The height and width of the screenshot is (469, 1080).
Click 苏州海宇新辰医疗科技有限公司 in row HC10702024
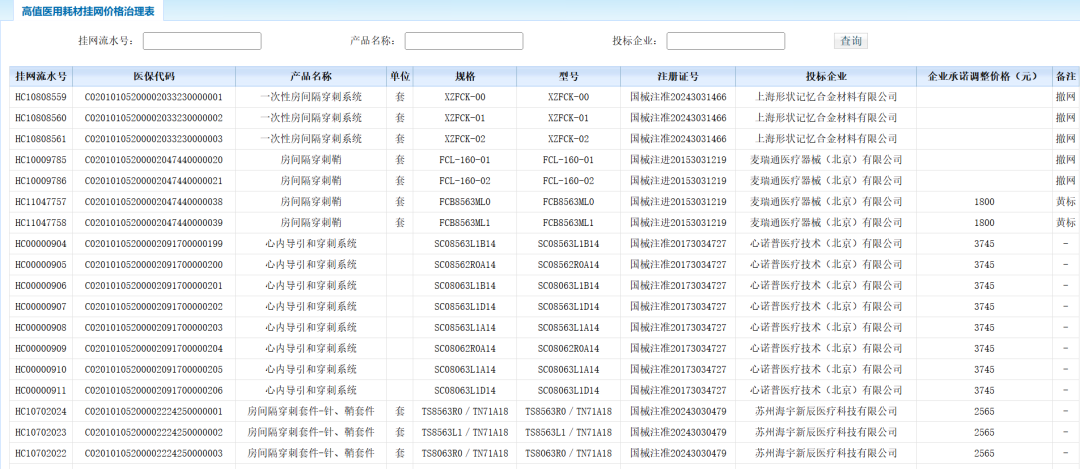point(826,412)
